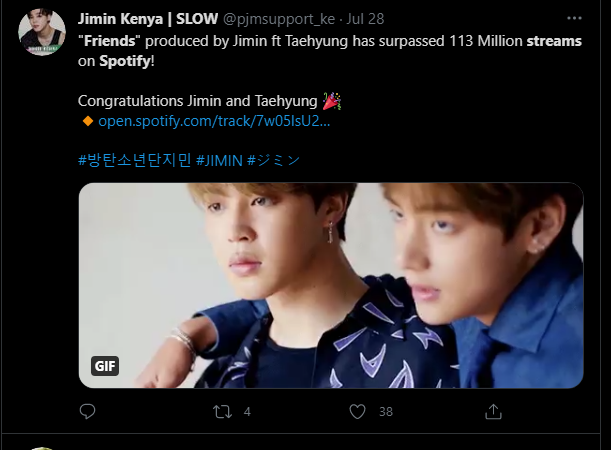
Task: Click the party popper emoji
Action: tap(333, 101)
